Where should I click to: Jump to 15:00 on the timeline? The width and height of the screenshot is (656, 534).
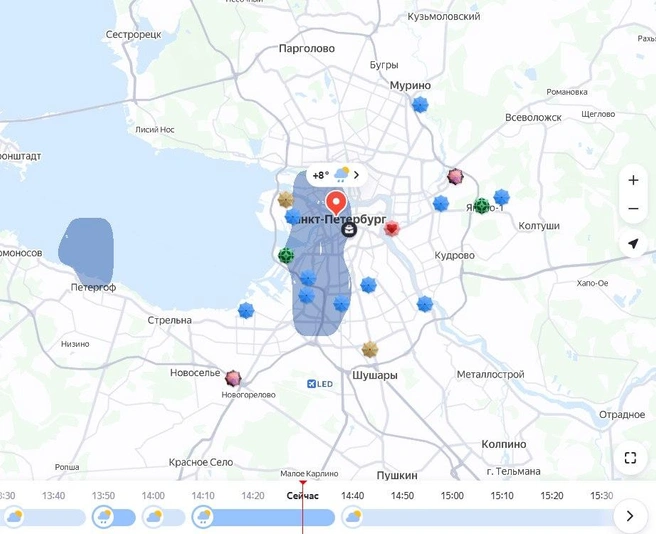452,496
